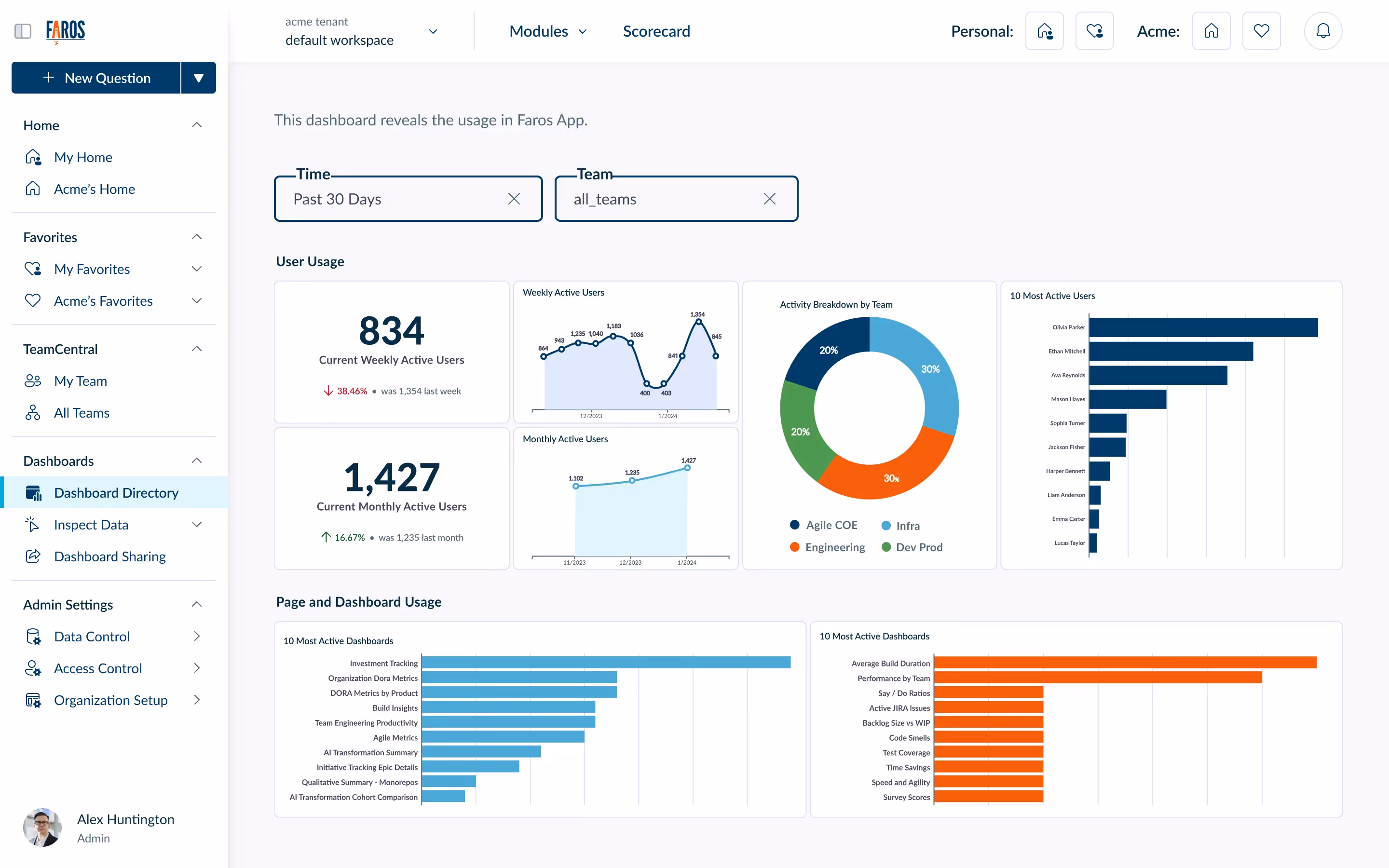Image resolution: width=1389 pixels, height=868 pixels.
Task: Collapse the TeamCentral section
Action: point(196,349)
